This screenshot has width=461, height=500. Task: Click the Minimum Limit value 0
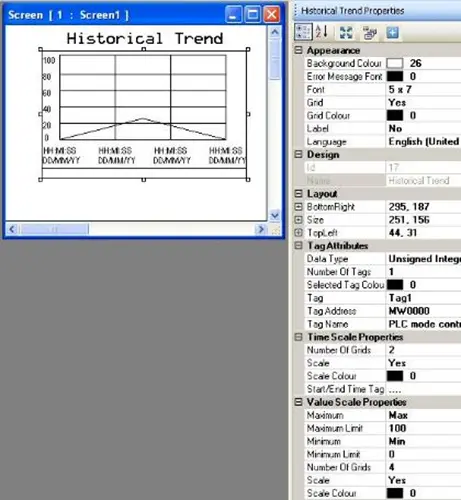click(x=392, y=454)
